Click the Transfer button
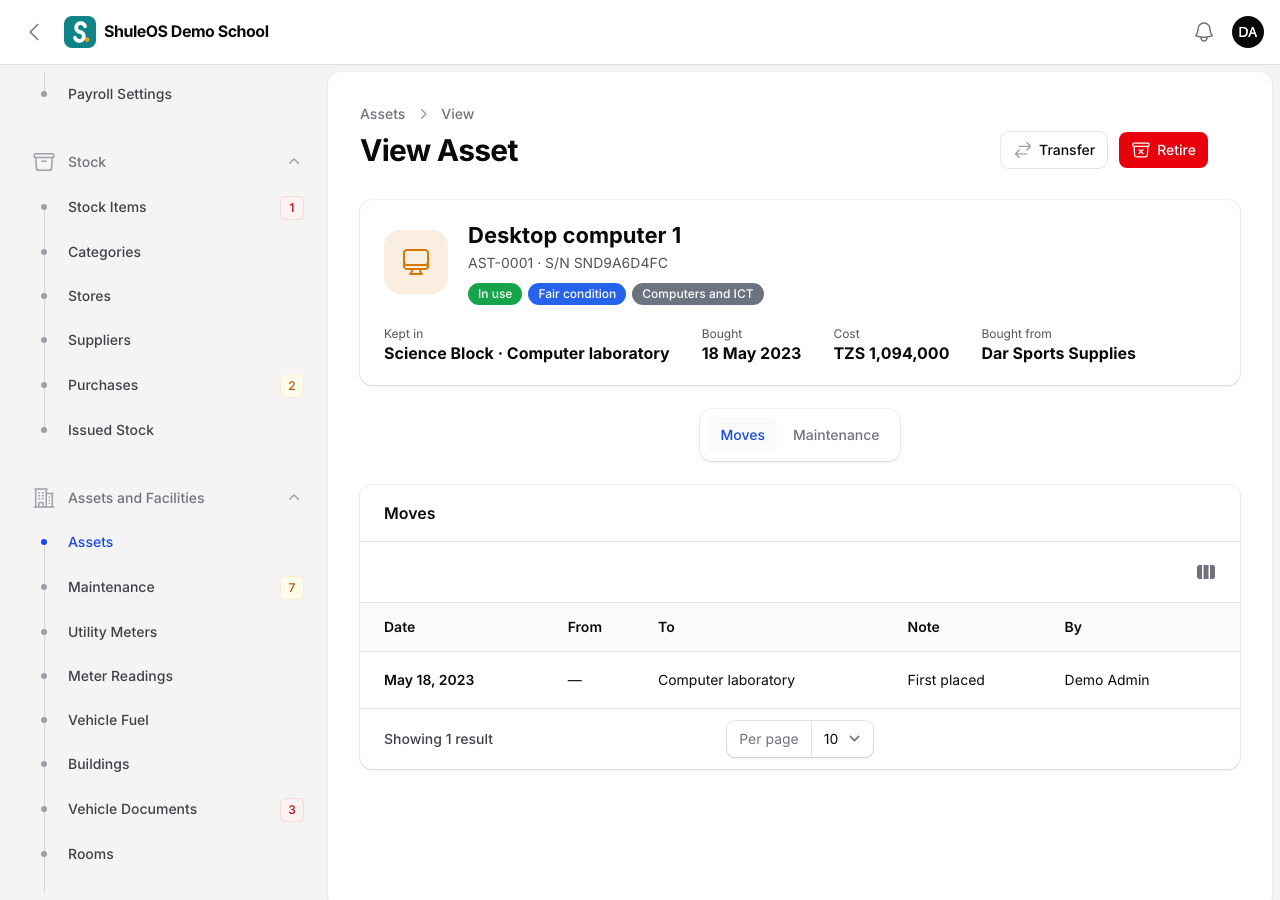Image resolution: width=1280 pixels, height=900 pixels. click(x=1054, y=150)
